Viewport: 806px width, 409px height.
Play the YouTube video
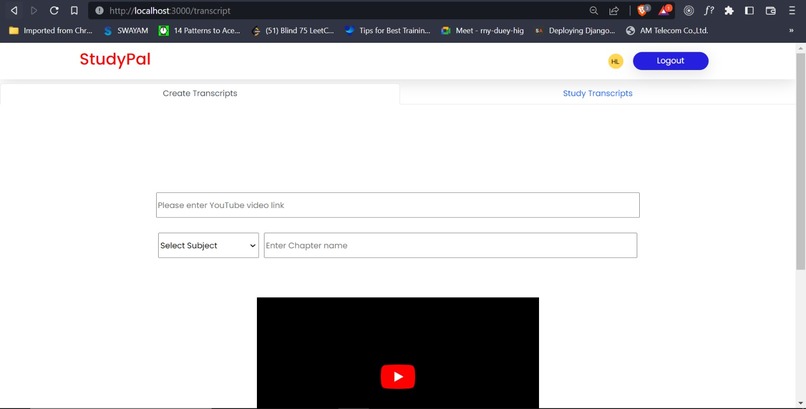tap(398, 377)
